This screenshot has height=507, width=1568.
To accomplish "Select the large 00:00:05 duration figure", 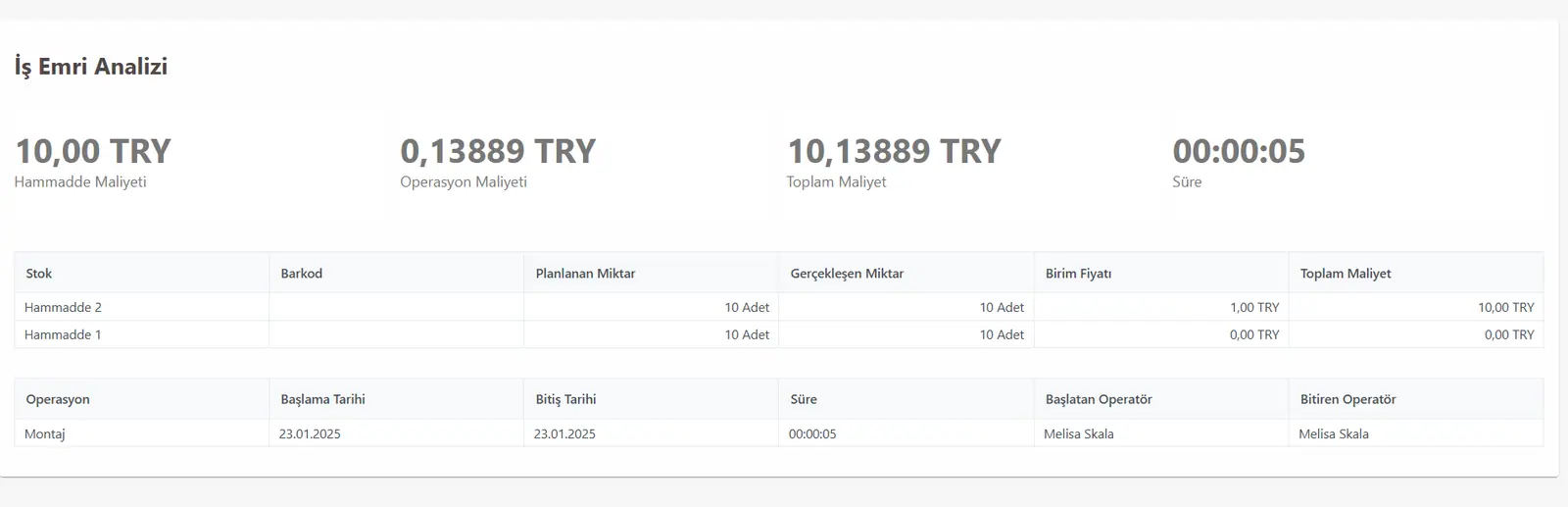I will click(1239, 151).
